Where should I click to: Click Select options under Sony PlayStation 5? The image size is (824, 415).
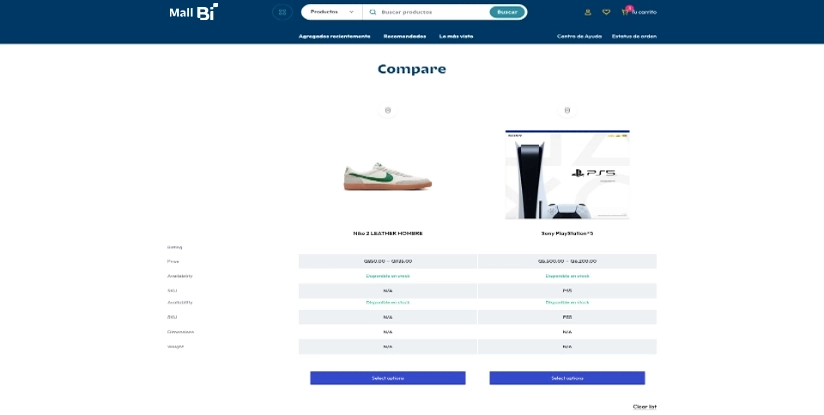[x=567, y=378]
